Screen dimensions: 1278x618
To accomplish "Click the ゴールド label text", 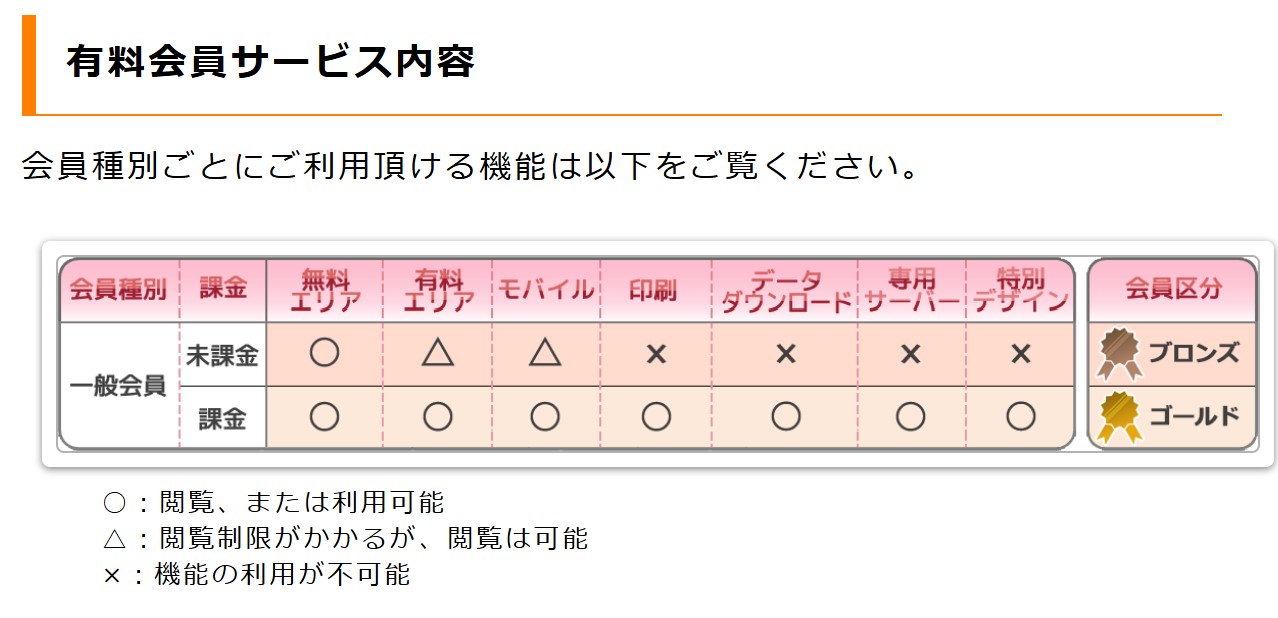I will pyautogui.click(x=1194, y=416).
